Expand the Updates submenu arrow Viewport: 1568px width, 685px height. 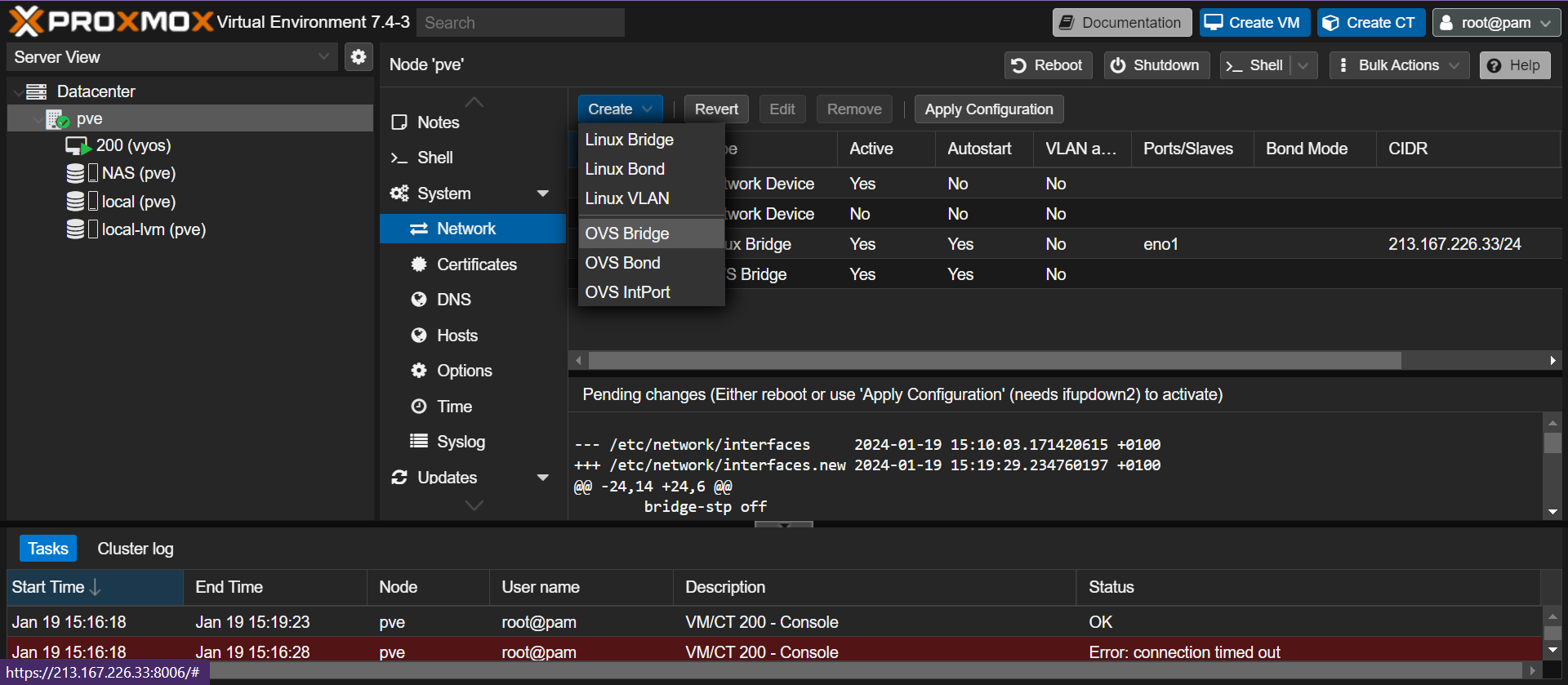click(543, 478)
